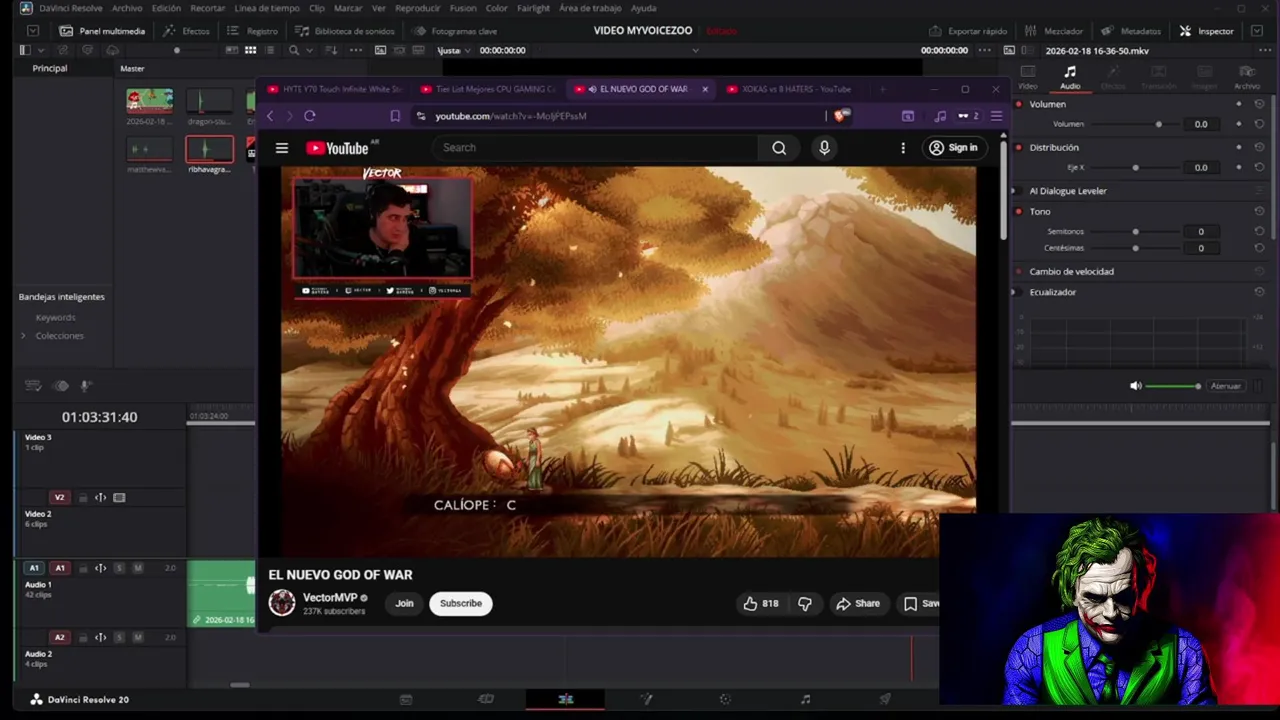Open the Efectos panel
This screenshot has height=720, width=1280.
187,31
